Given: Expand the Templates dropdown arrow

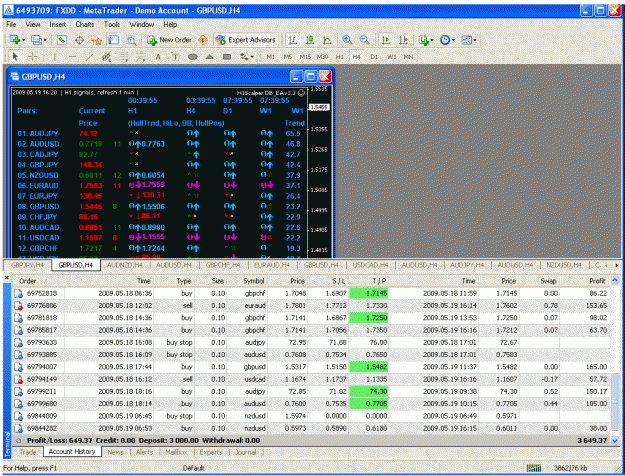Looking at the screenshot, I should (474, 40).
